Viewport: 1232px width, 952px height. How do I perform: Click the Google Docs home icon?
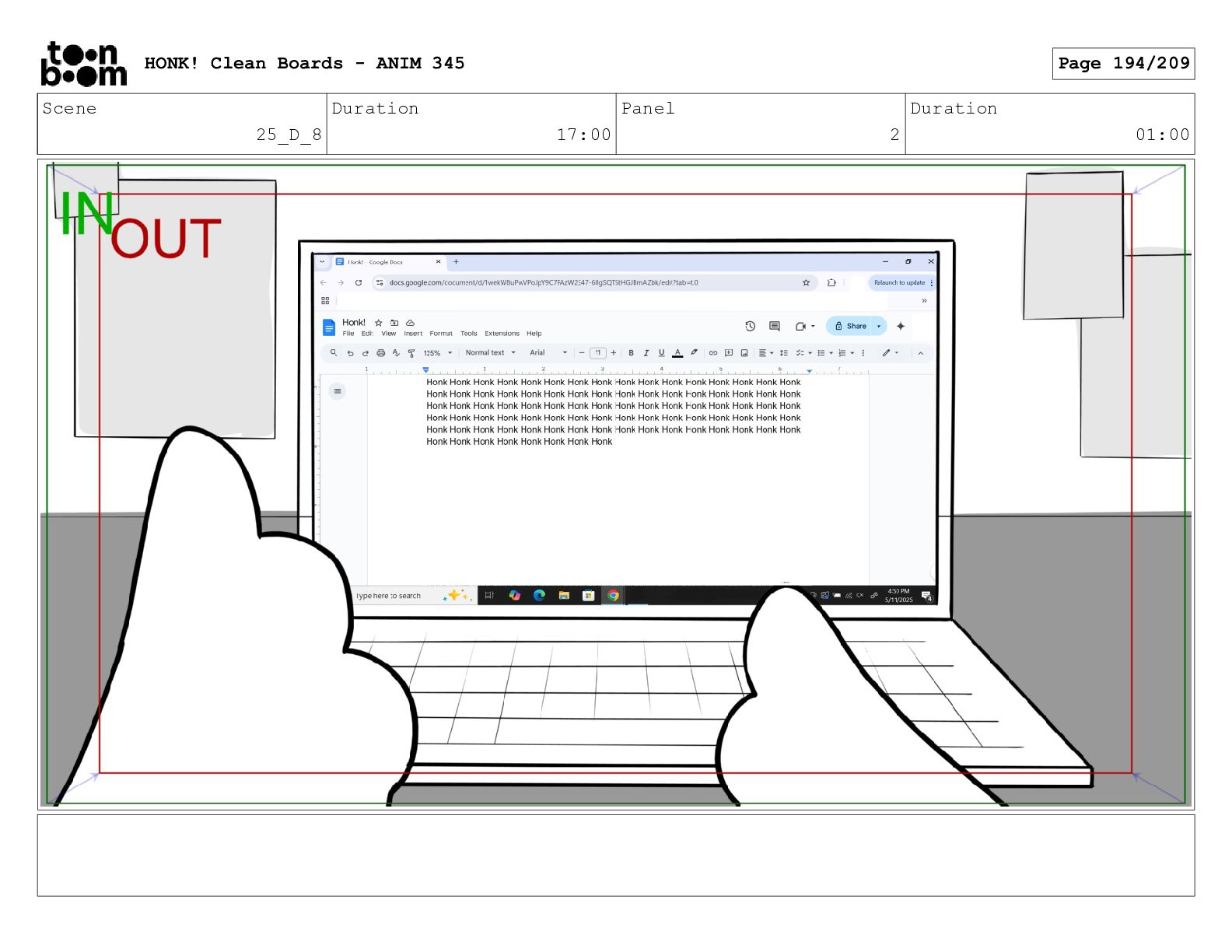coord(329,327)
